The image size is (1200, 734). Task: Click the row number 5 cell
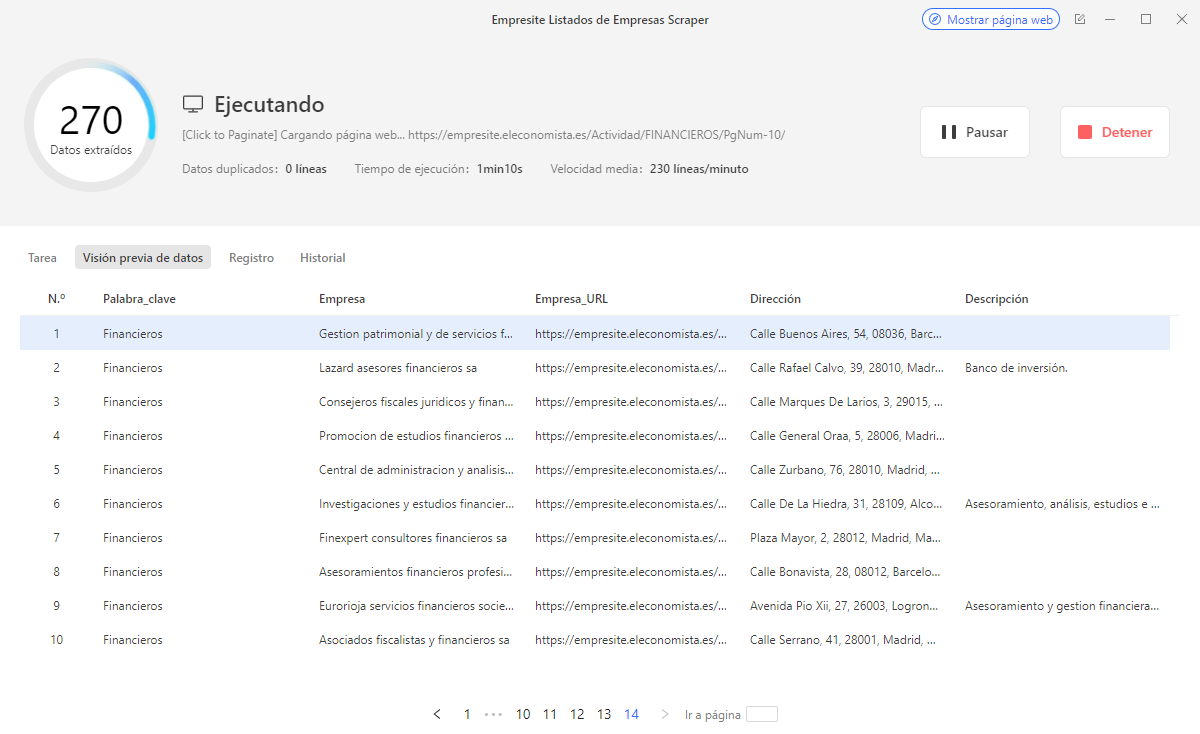tap(56, 470)
